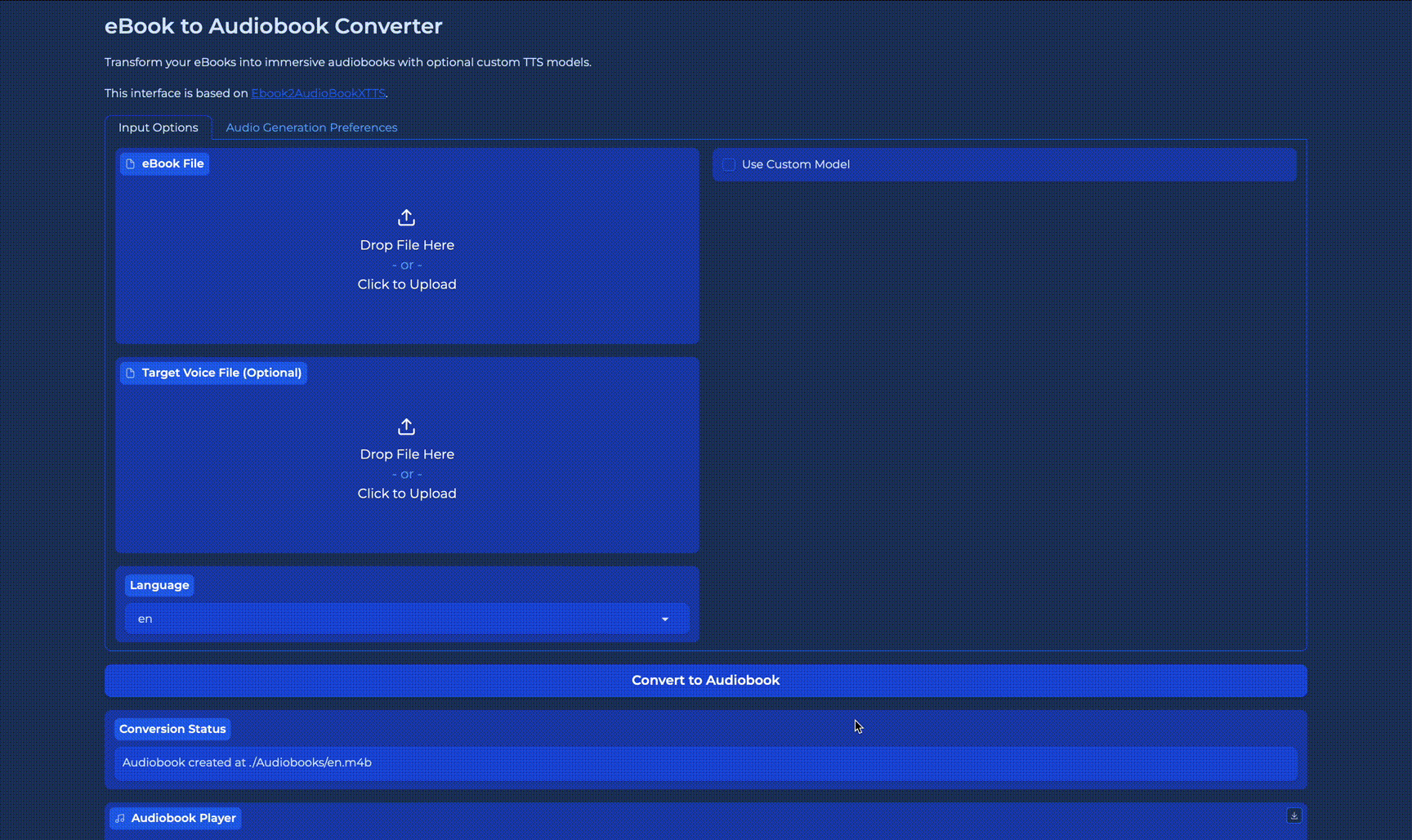Click "Click to Upload" in eBook File area
Viewport: 1412px width, 840px height.
(x=407, y=284)
